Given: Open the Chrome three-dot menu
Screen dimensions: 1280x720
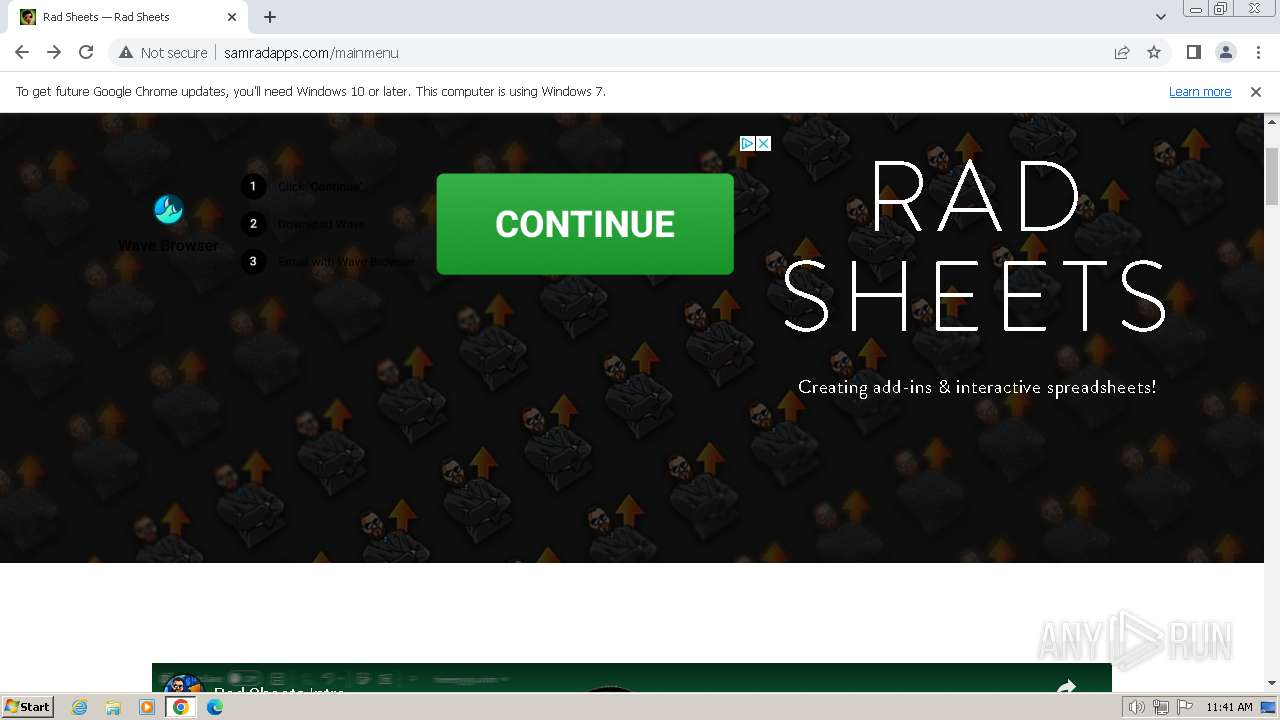Looking at the screenshot, I should pos(1256,52).
